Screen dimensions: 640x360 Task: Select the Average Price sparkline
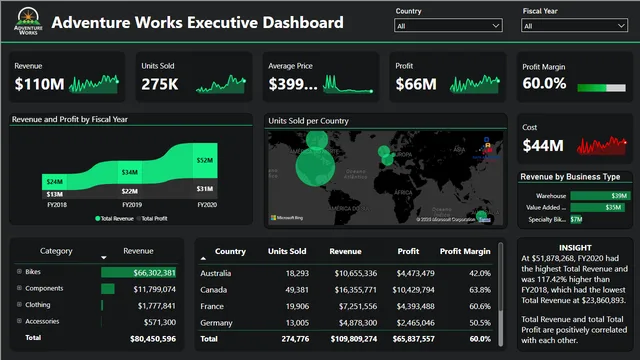pyautogui.click(x=348, y=84)
